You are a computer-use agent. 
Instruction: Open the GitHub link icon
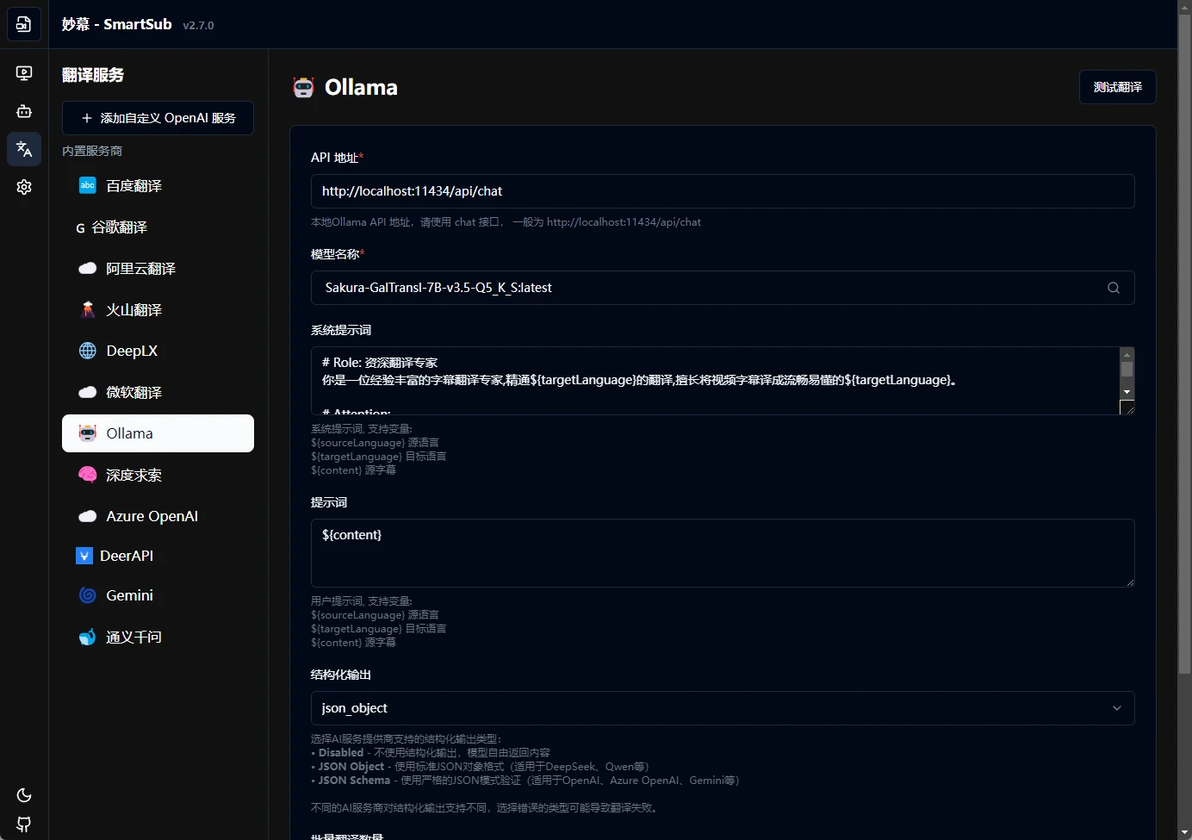[24, 825]
